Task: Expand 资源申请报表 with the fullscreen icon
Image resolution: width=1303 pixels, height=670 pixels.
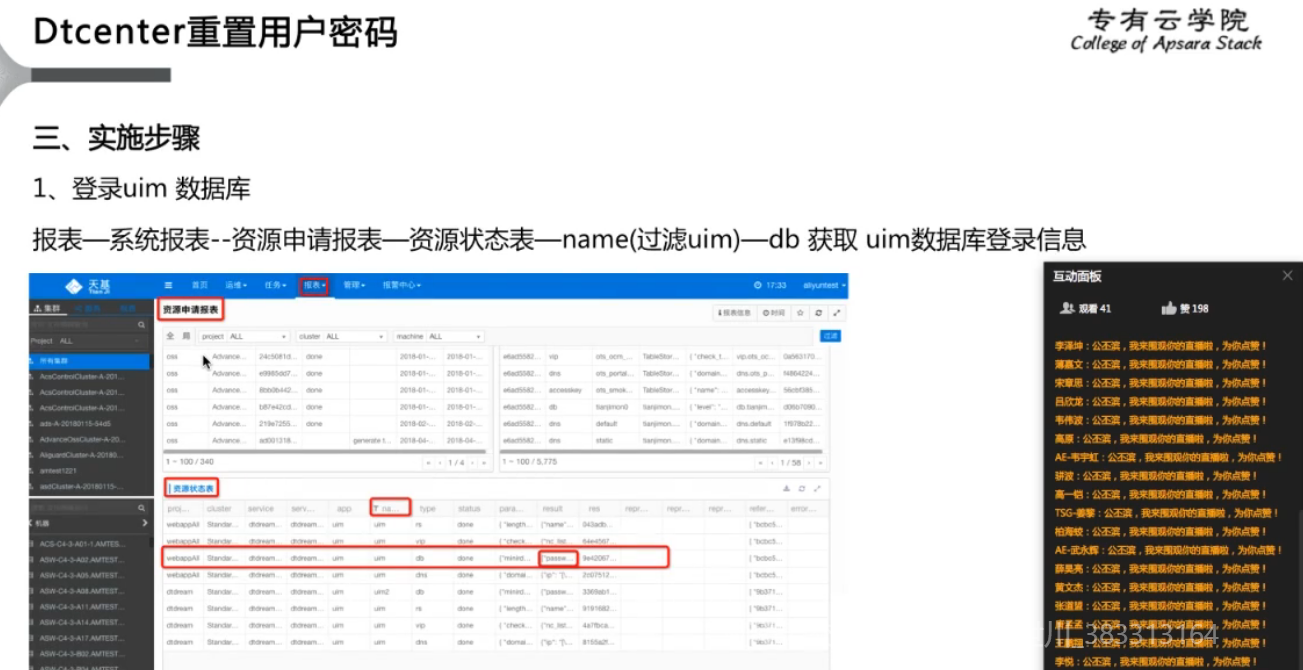Action: 837,312
